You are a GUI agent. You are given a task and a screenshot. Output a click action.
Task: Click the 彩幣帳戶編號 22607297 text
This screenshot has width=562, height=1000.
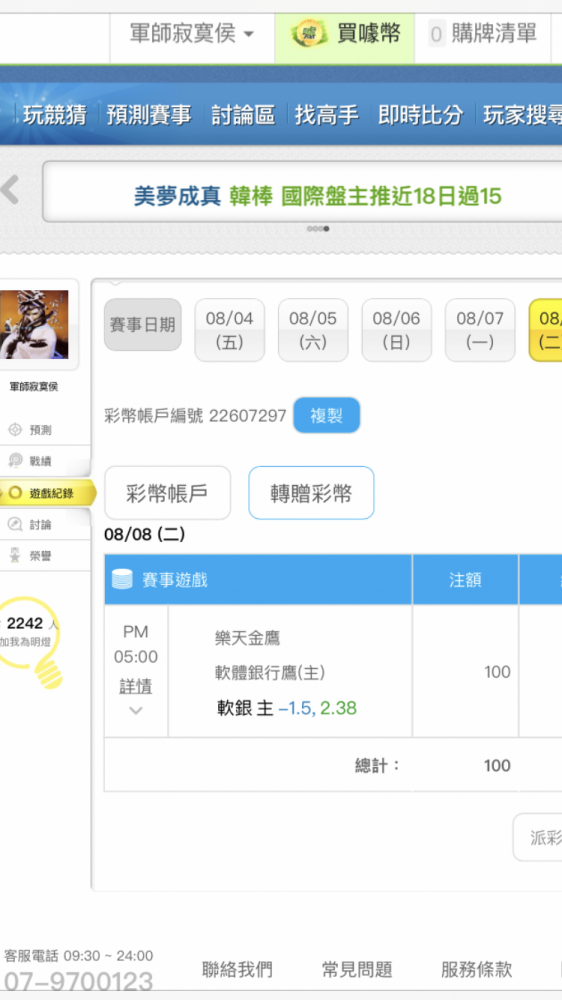195,416
